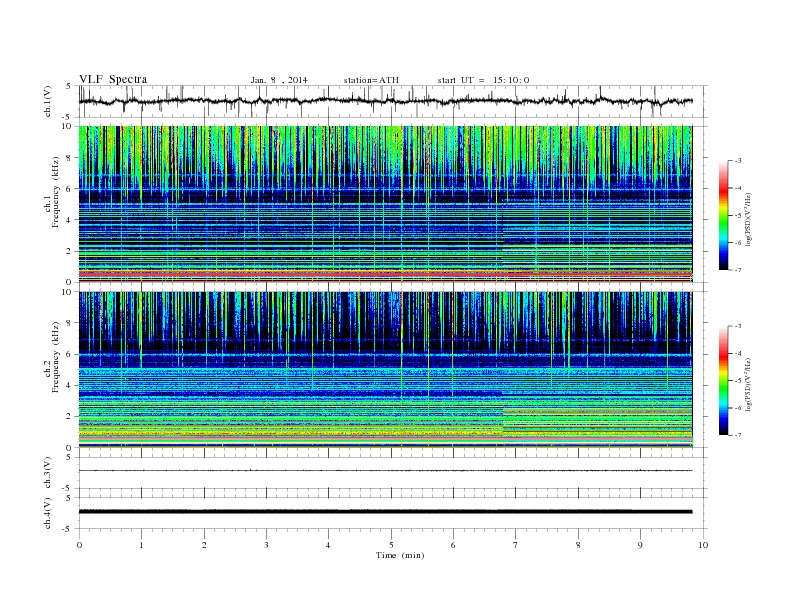Click the "VLF Spectra" title text
This screenshot has width=792, height=612.
113,79
